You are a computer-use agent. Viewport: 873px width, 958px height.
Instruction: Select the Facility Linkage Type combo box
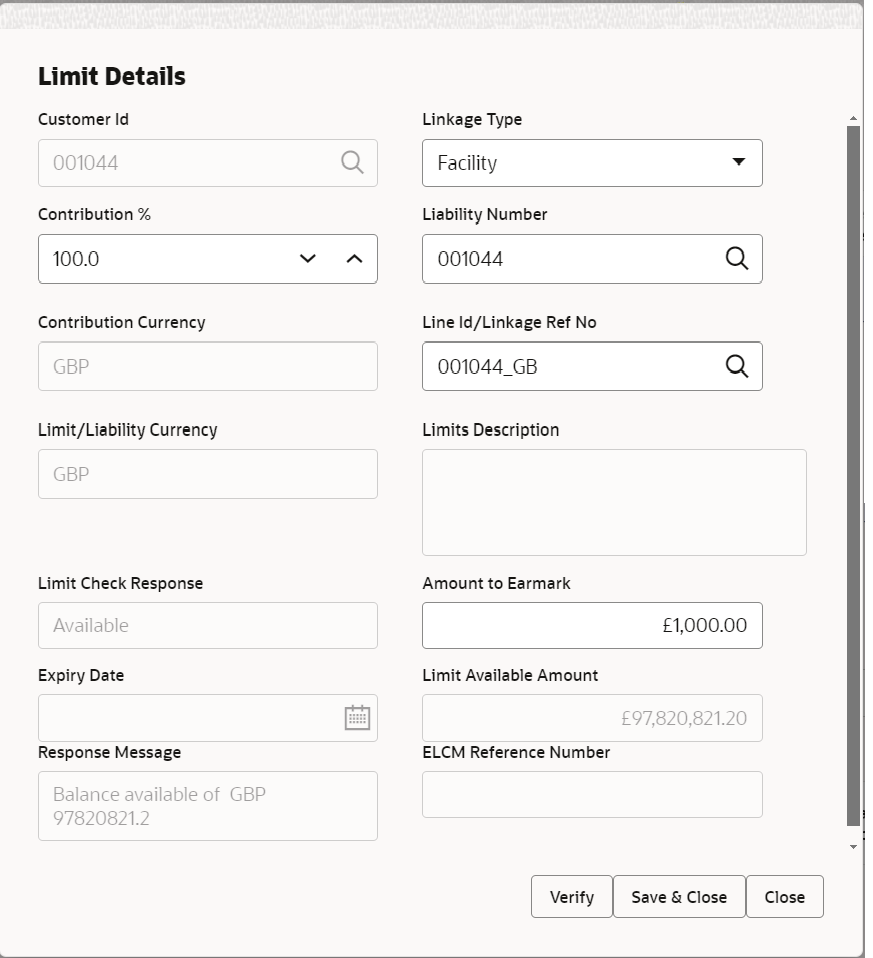click(x=592, y=163)
